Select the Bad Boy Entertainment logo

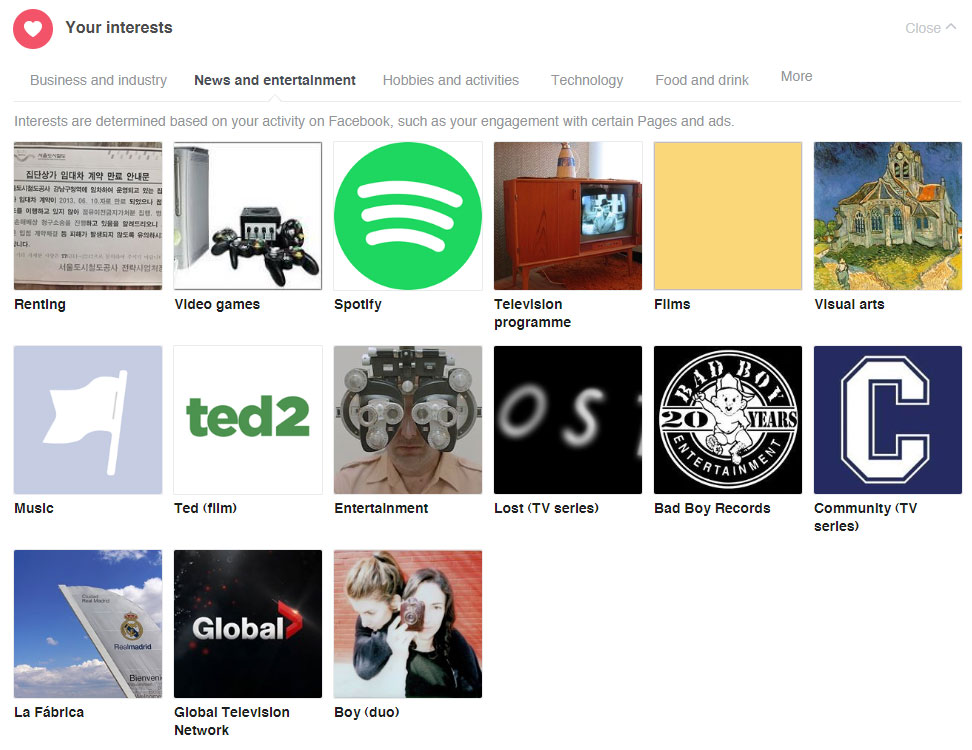click(x=728, y=420)
